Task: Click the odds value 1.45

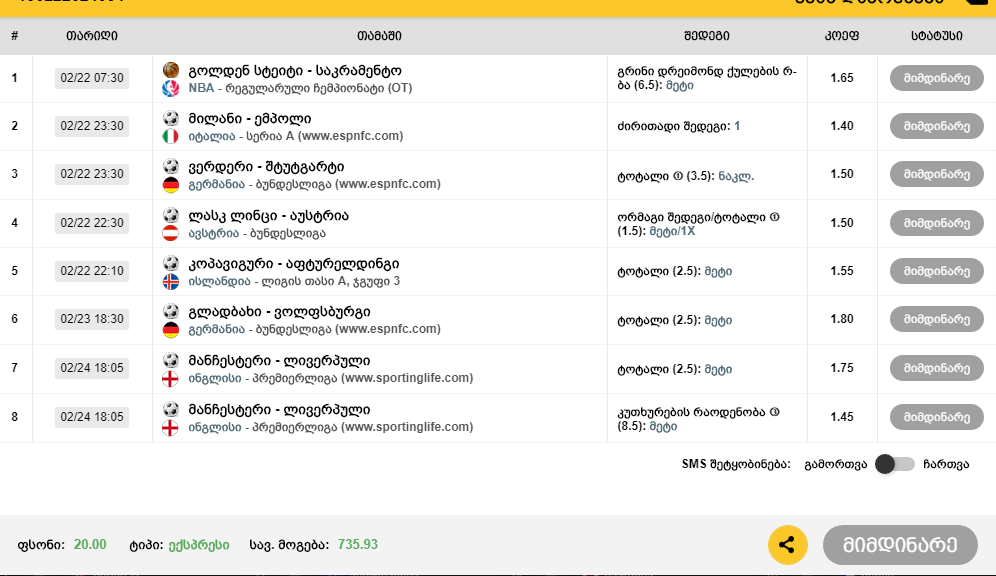Action: pyautogui.click(x=842, y=417)
